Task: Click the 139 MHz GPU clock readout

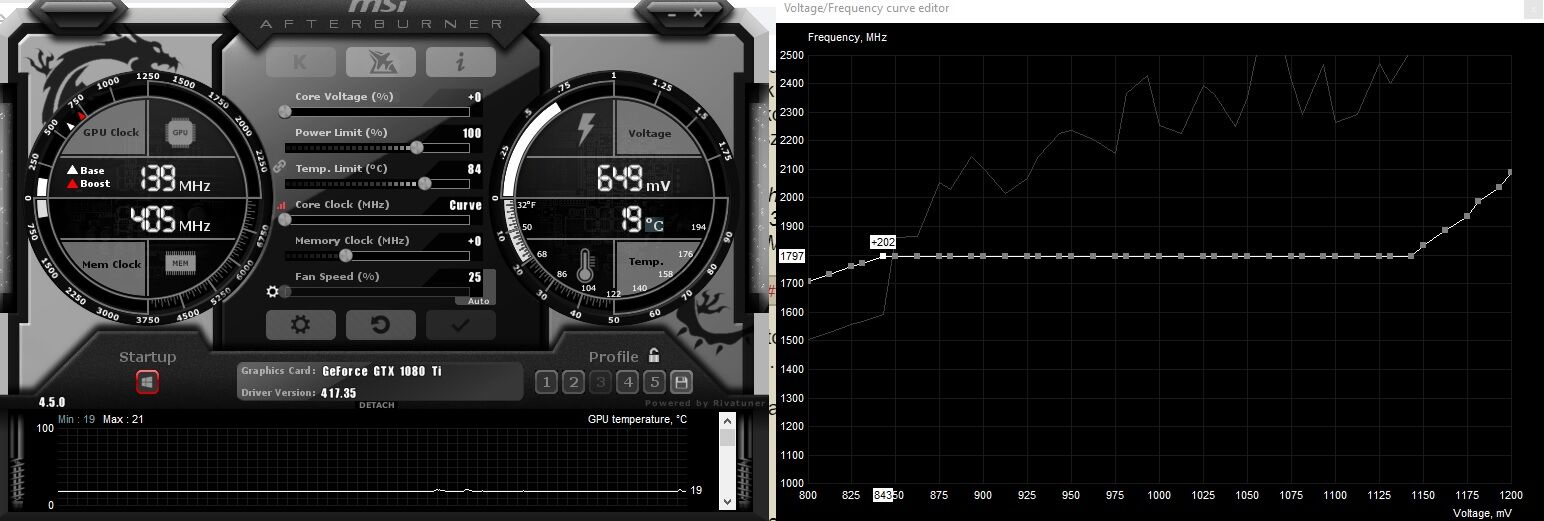Action: pos(175,180)
